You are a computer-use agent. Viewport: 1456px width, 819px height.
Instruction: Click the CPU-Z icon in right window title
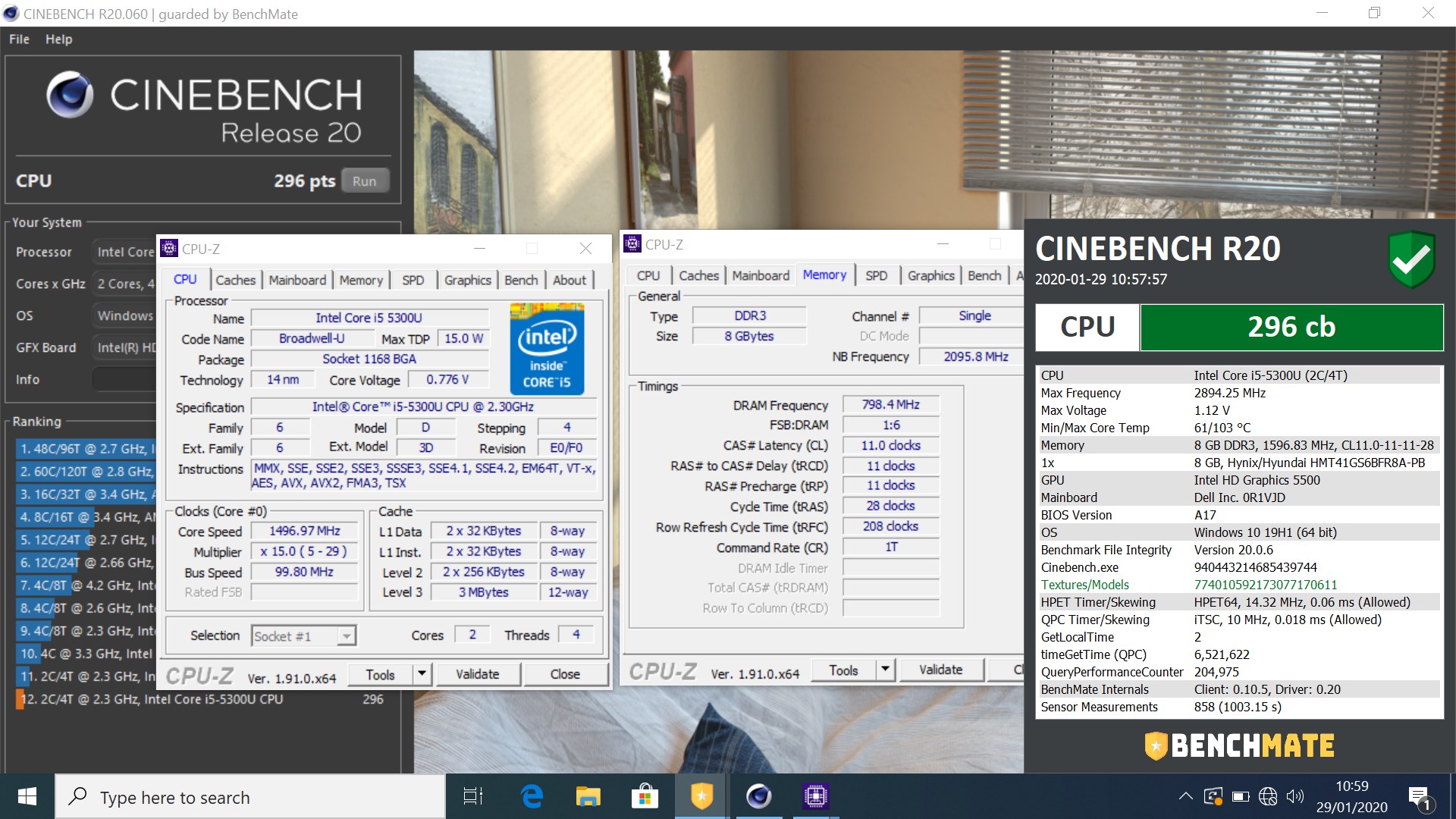tap(632, 243)
